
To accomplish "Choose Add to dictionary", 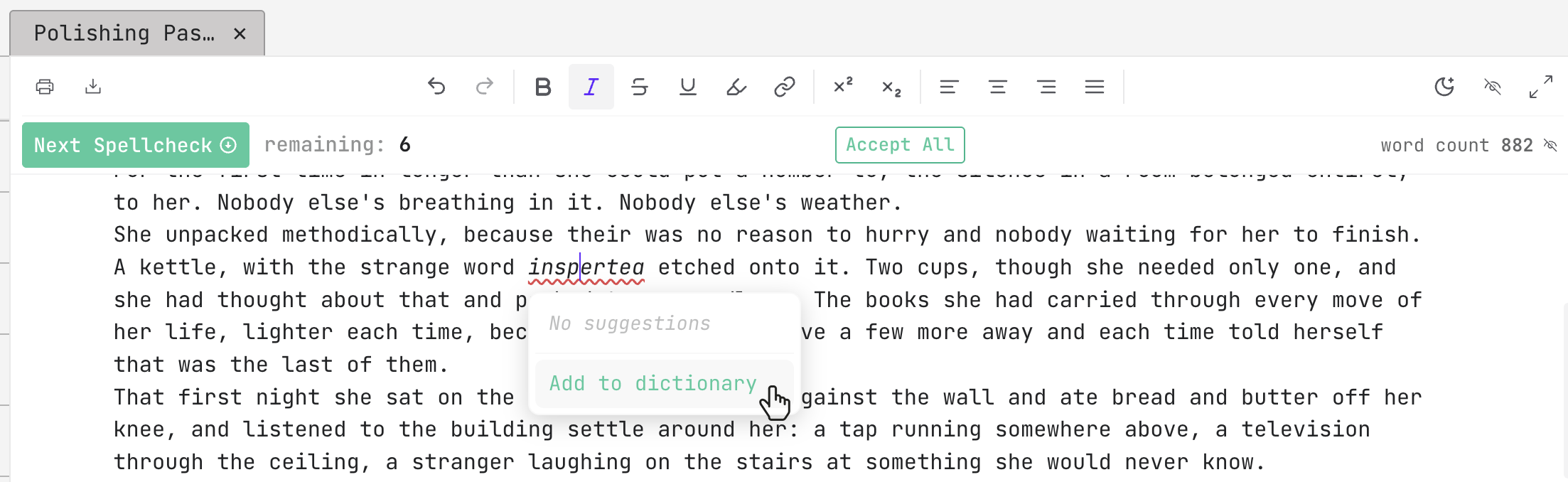I will pyautogui.click(x=664, y=384).
